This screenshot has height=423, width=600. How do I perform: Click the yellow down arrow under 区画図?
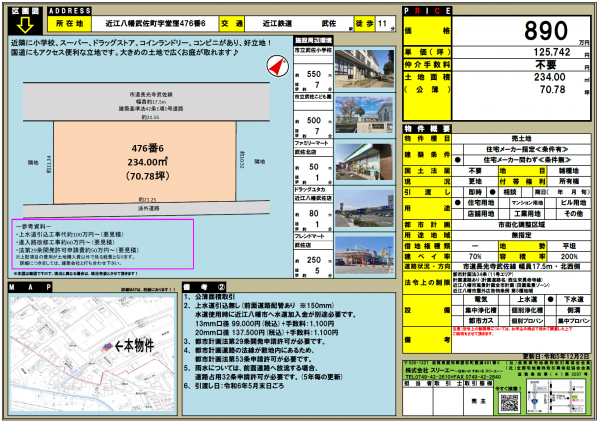(25, 26)
